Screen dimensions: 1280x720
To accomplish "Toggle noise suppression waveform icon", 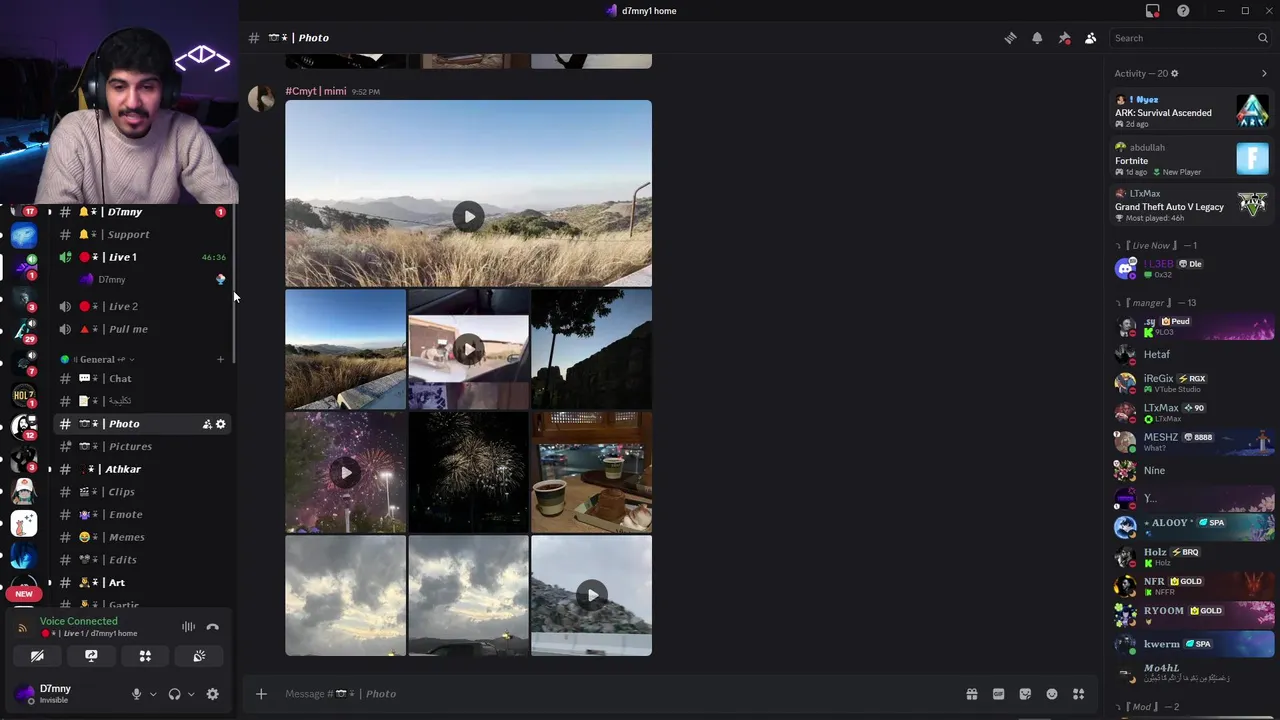I will tap(188, 627).
